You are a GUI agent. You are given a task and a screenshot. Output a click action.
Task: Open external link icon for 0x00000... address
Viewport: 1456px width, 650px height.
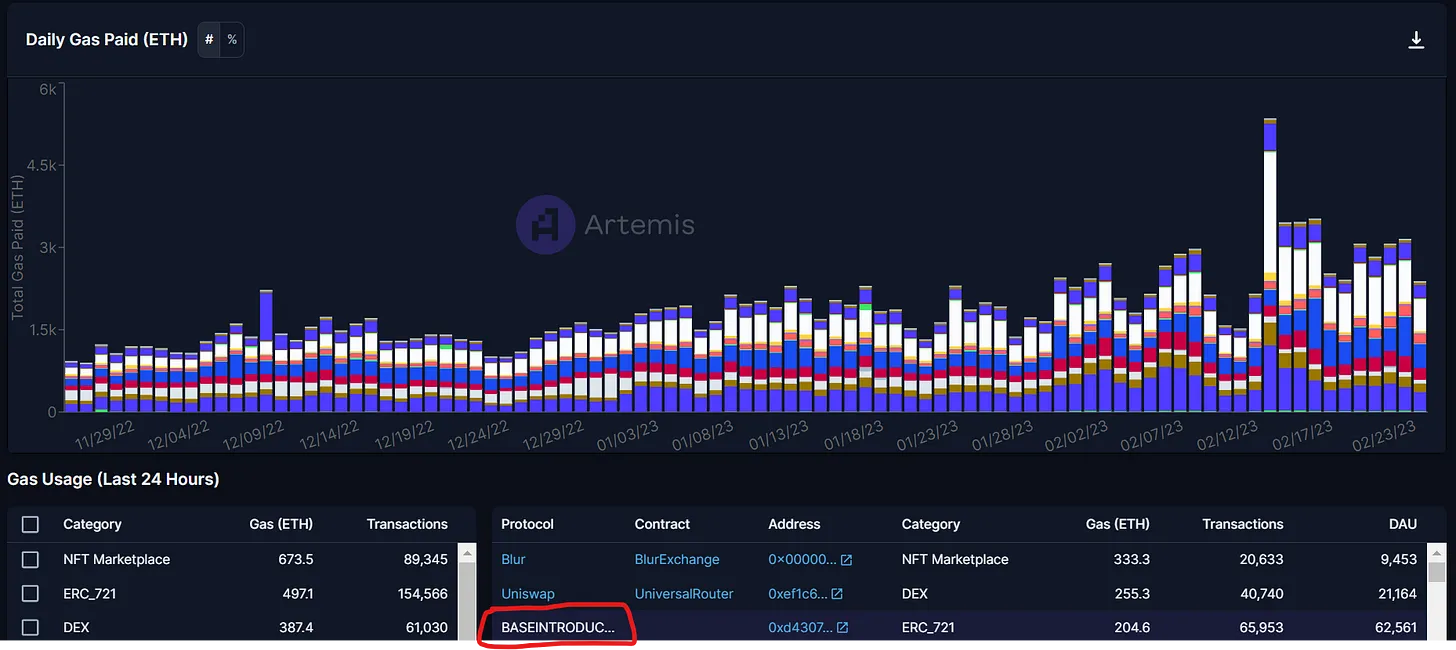(x=846, y=560)
